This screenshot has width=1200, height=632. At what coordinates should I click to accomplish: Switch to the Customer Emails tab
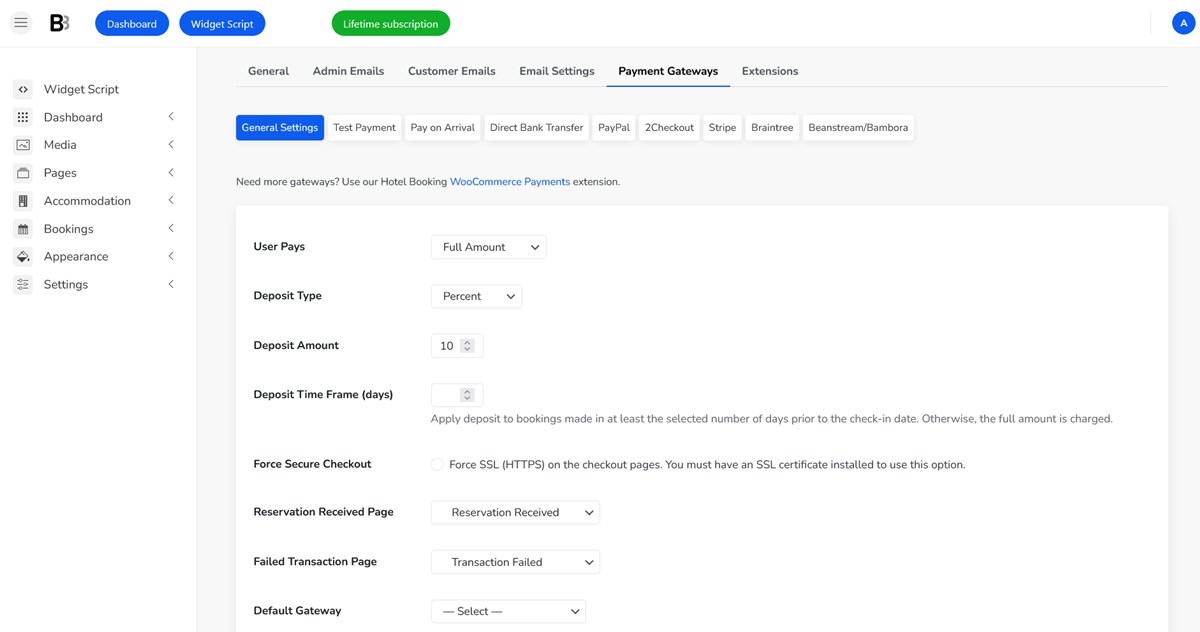(x=452, y=71)
